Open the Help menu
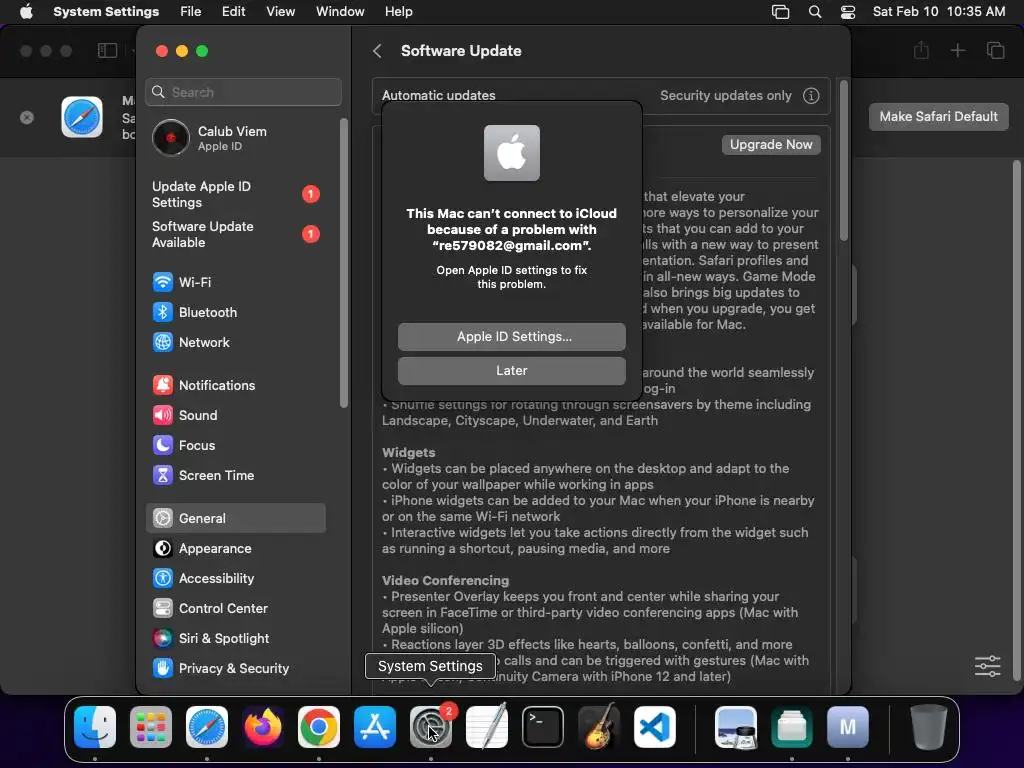The image size is (1024, 768). [x=398, y=12]
